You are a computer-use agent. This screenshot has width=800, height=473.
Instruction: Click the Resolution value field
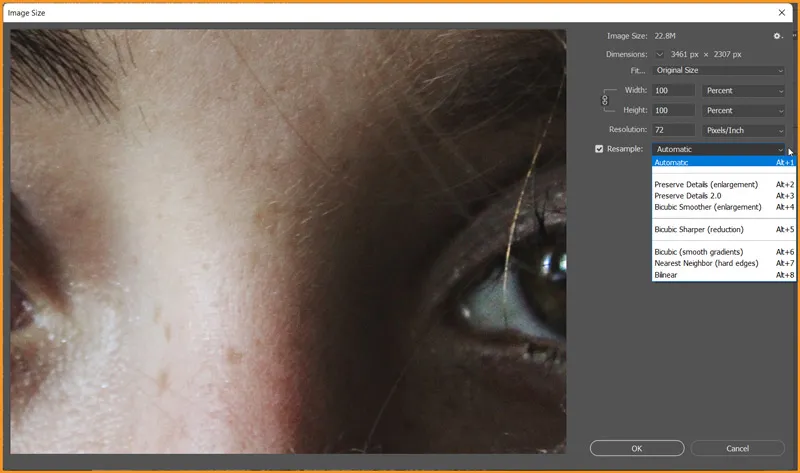tap(673, 130)
